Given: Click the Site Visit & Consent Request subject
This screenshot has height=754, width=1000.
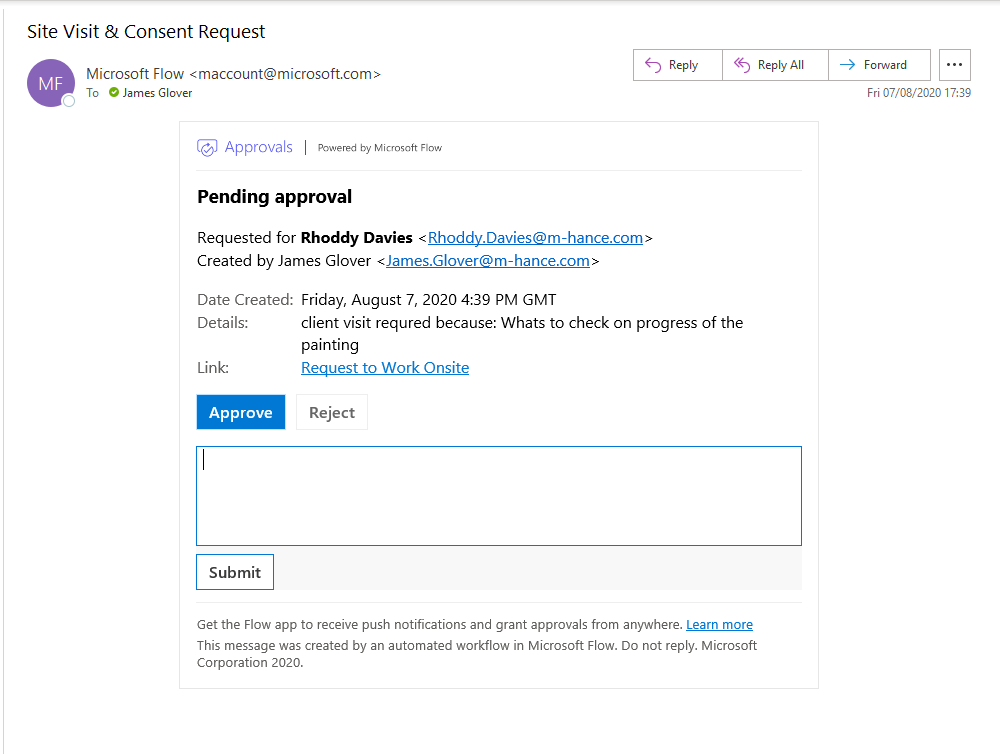Looking at the screenshot, I should tap(146, 32).
